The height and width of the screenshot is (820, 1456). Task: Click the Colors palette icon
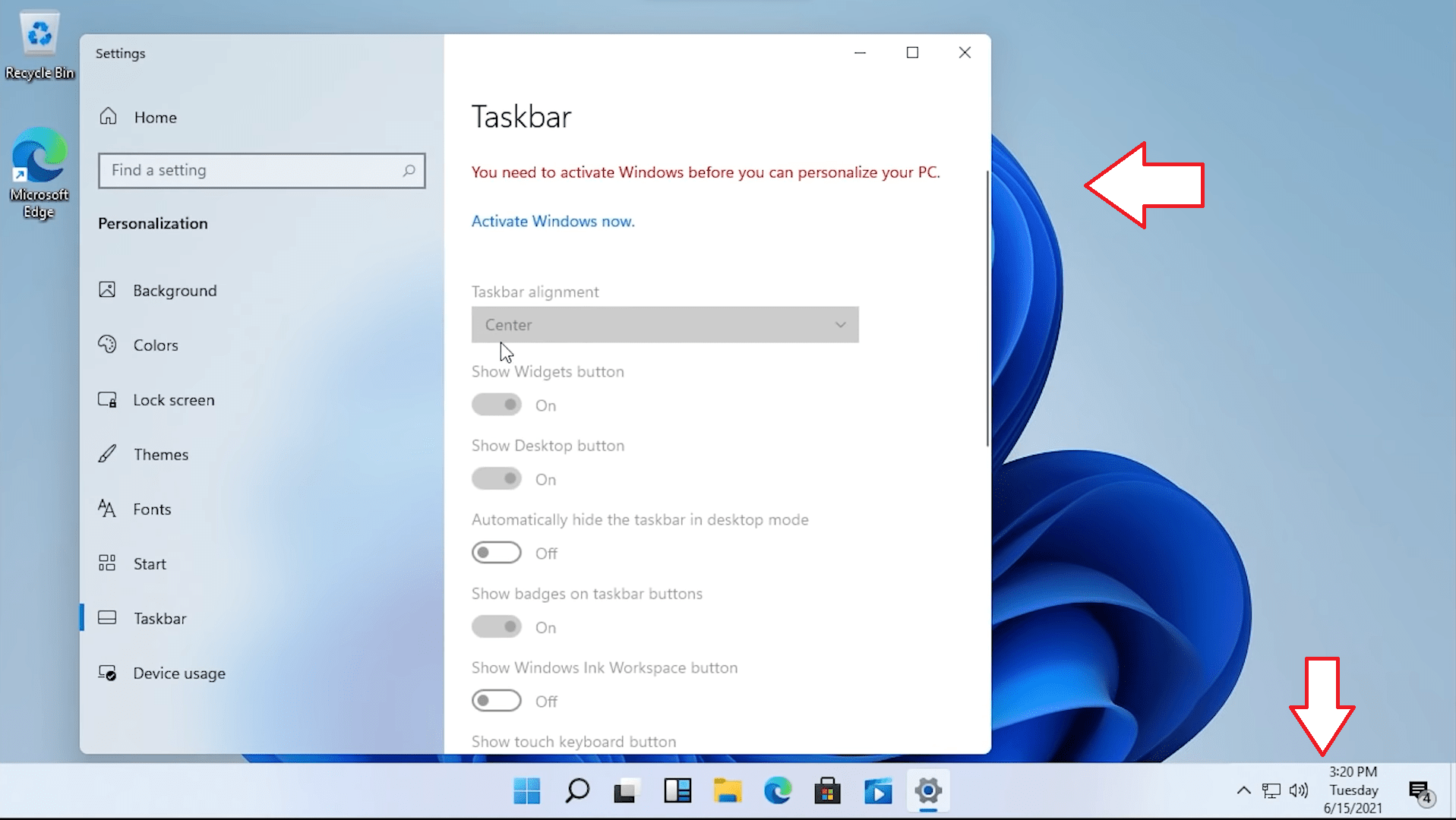pos(107,345)
